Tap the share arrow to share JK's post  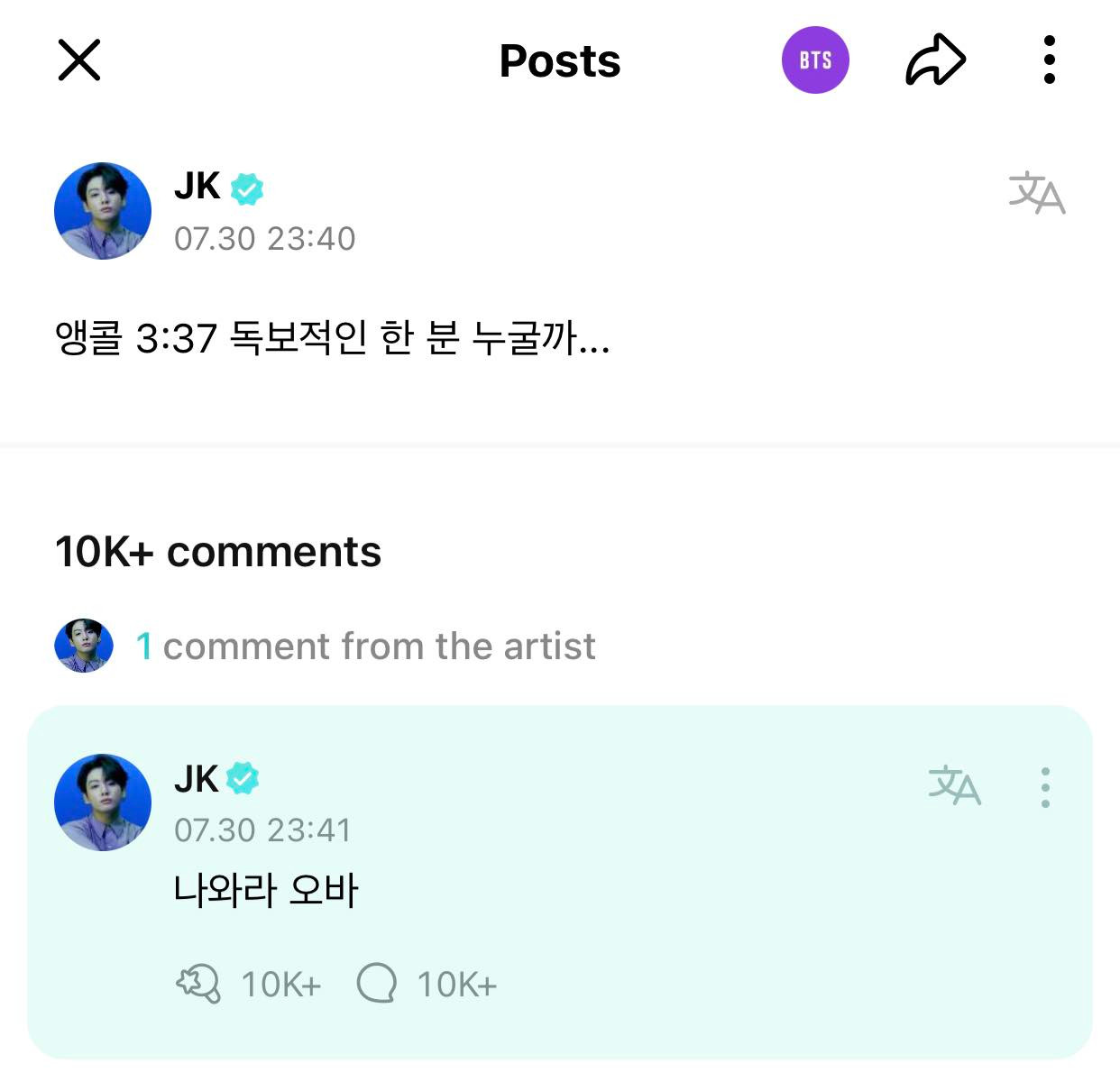point(936,60)
